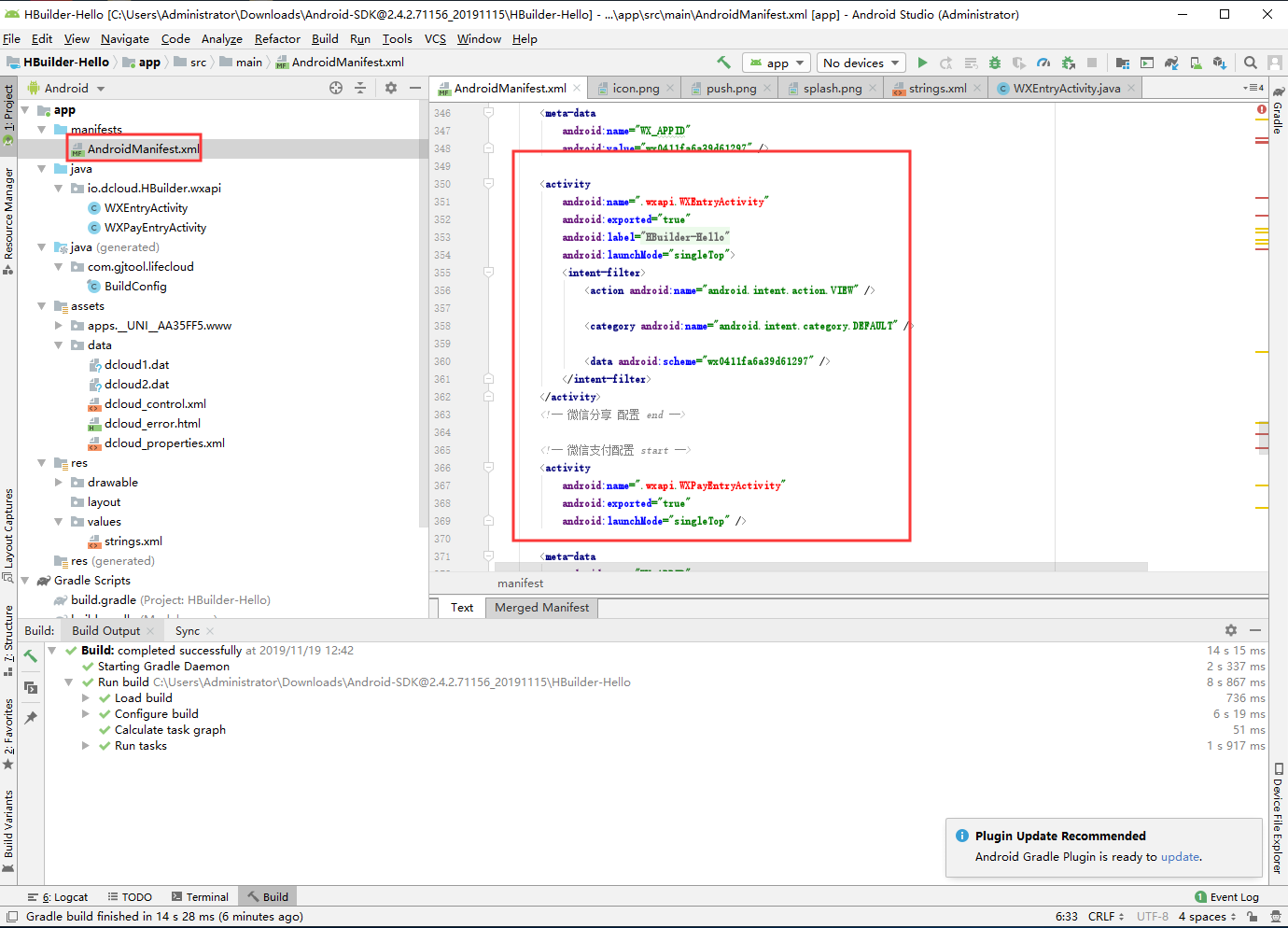Click the Search Everywhere magnifier icon

1251,63
